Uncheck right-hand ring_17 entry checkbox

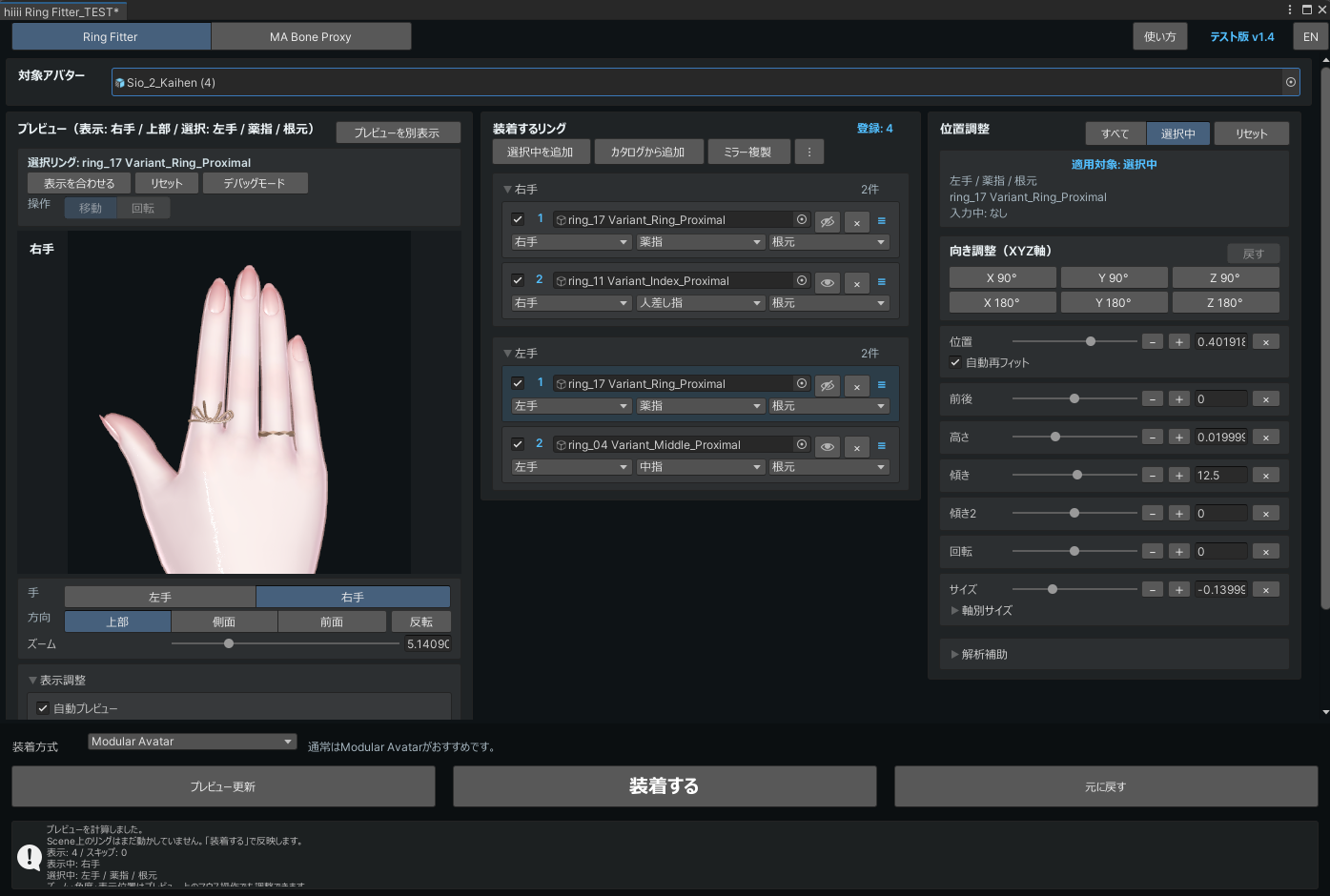[x=518, y=219]
